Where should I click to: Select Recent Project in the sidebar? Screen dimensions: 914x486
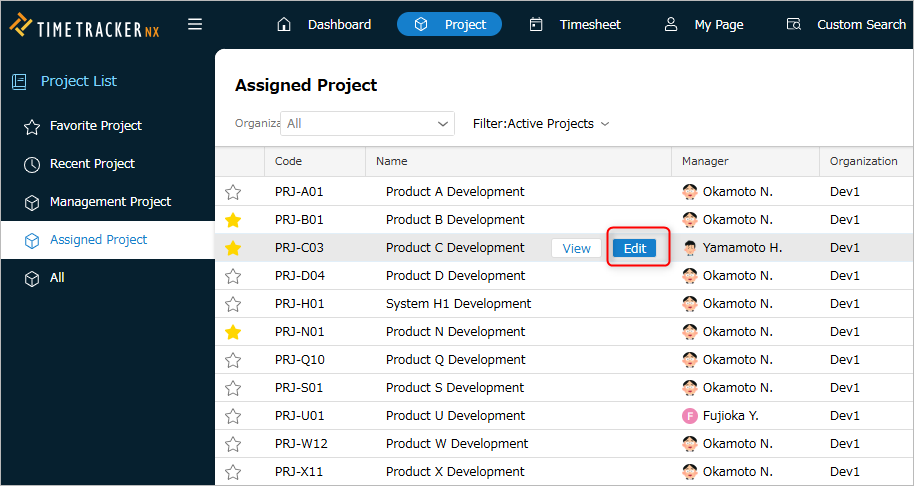coord(108,164)
